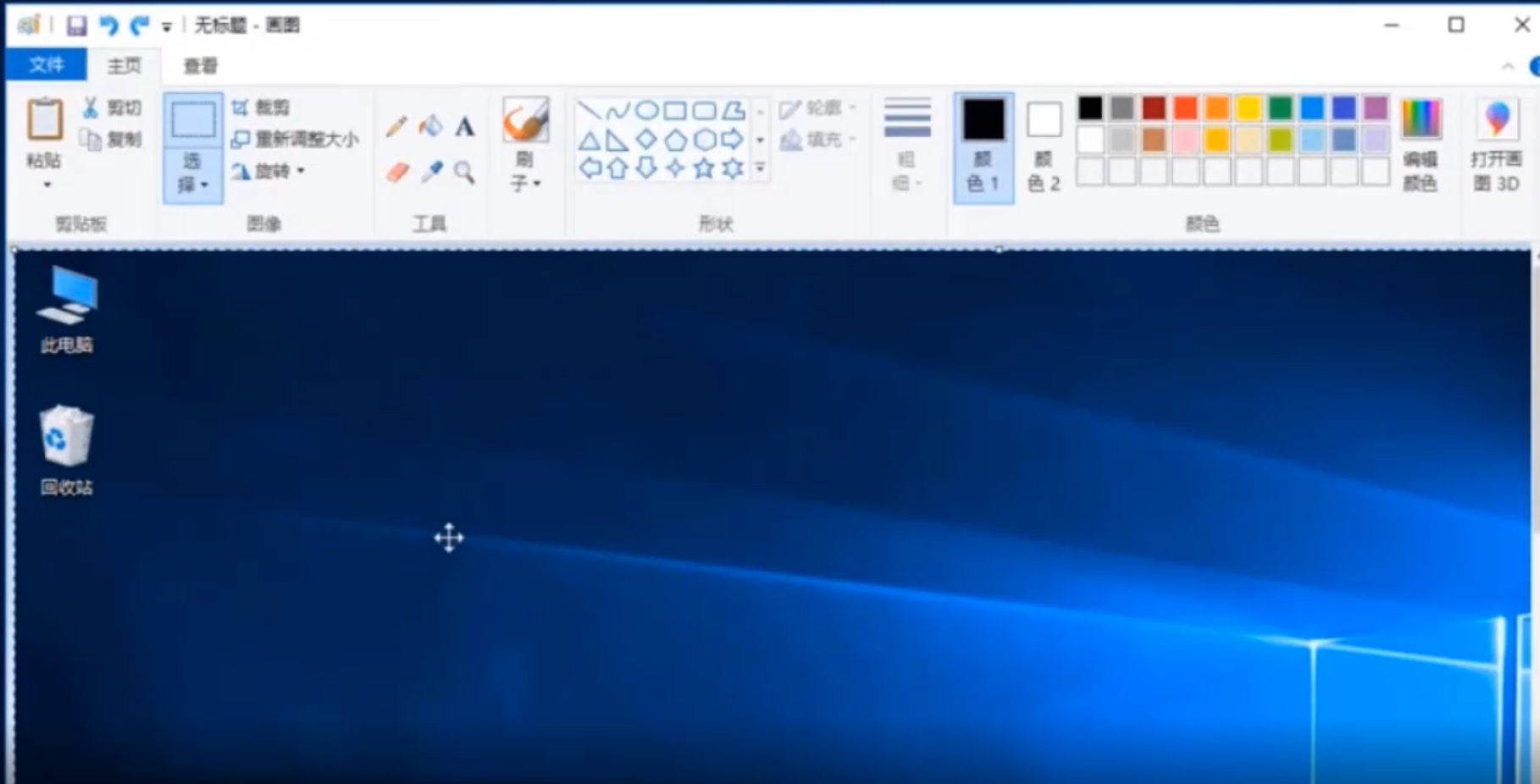Choose the Curve shape
Screen dimensions: 1540x784
click(x=618, y=110)
